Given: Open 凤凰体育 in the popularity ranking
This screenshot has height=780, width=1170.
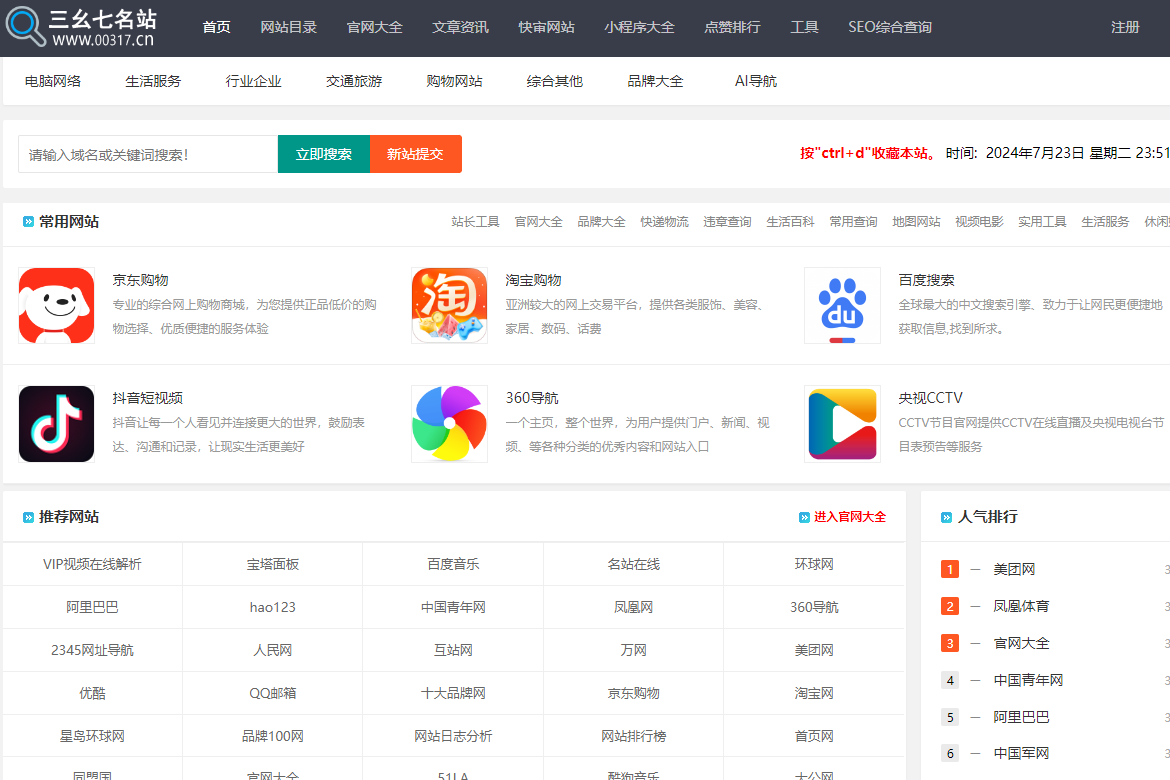Looking at the screenshot, I should 1022,607.
